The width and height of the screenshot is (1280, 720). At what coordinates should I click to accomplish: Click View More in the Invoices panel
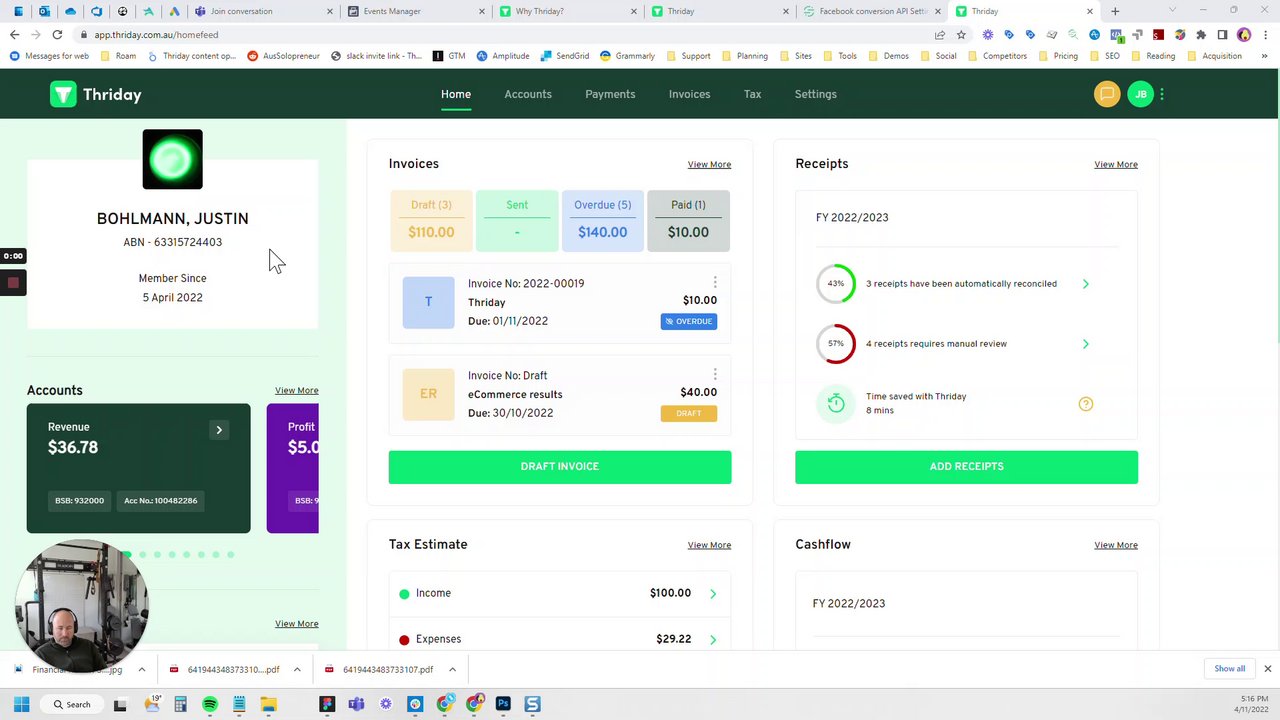709,164
